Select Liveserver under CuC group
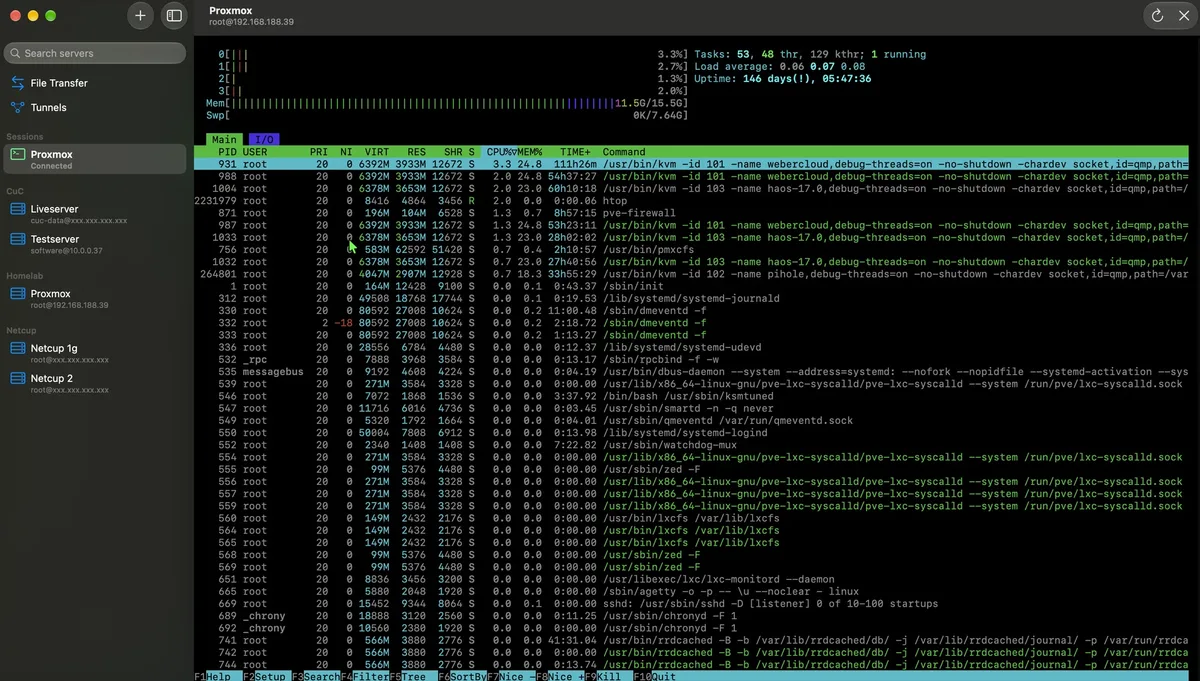1200x681 pixels. [95, 214]
